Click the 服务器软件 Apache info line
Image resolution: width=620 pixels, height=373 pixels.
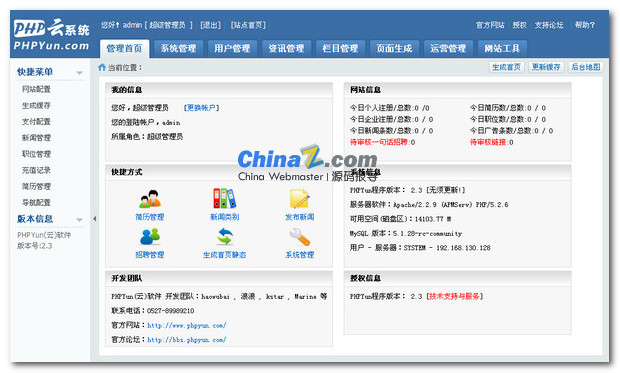pyautogui.click(x=429, y=204)
